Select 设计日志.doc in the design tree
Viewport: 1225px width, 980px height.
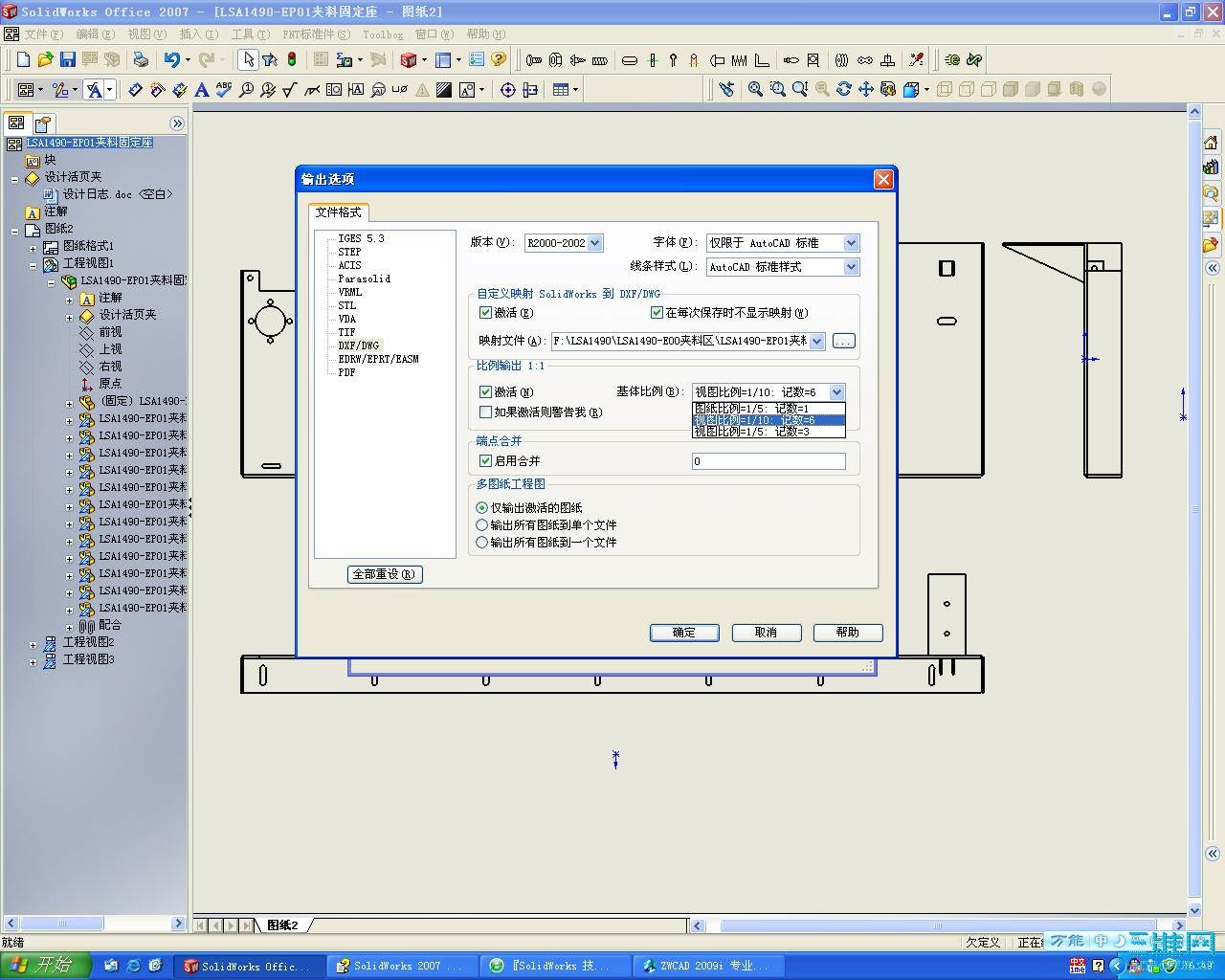(x=108, y=194)
